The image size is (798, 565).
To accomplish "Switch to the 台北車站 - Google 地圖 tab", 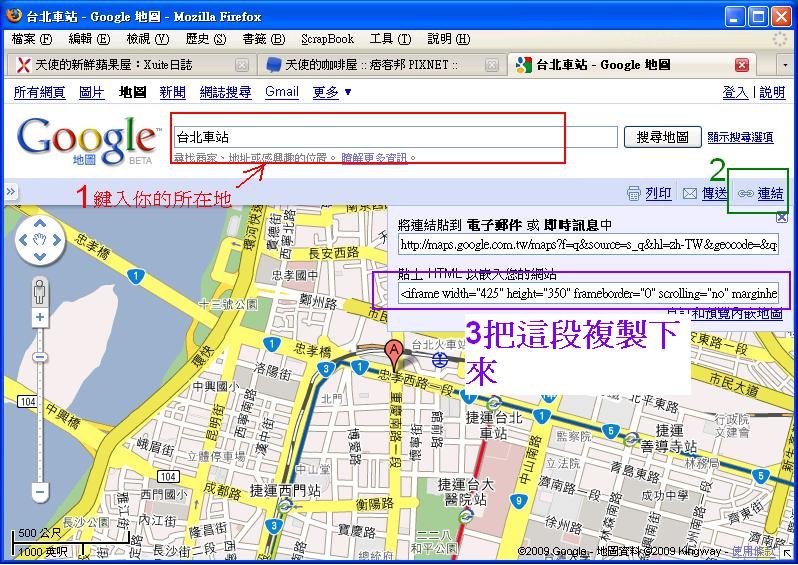I will tap(632, 65).
